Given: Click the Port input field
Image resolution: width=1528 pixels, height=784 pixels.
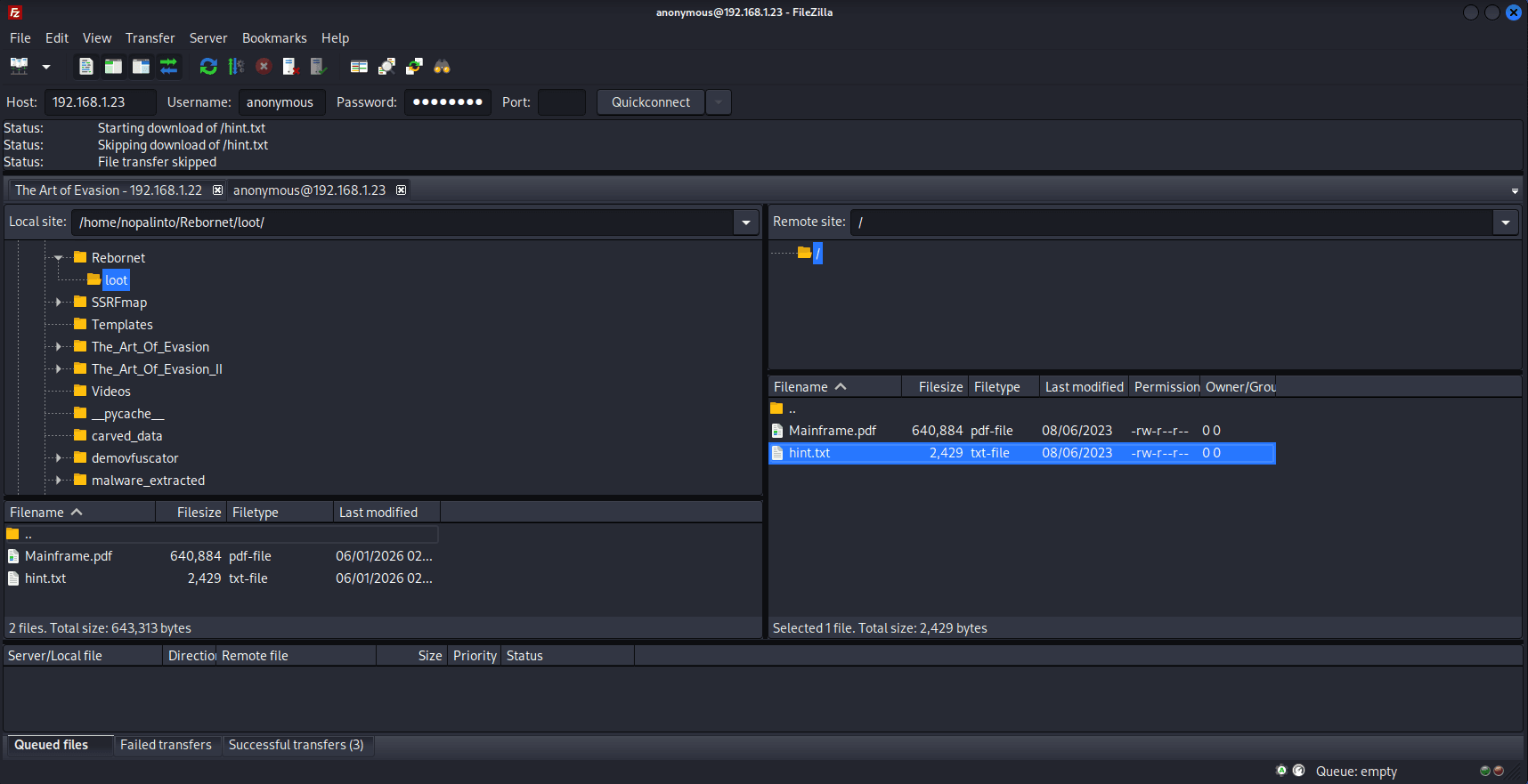Looking at the screenshot, I should (562, 102).
